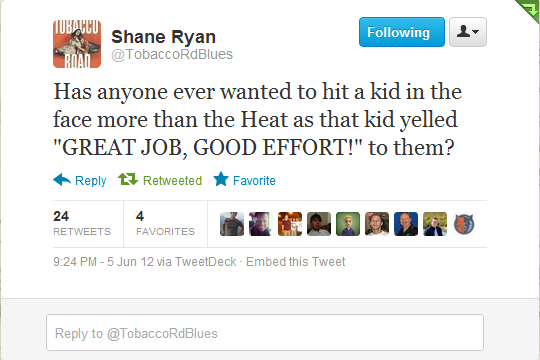
Task: Open the @TobaccoRdBlues handle link
Action: click(172, 54)
